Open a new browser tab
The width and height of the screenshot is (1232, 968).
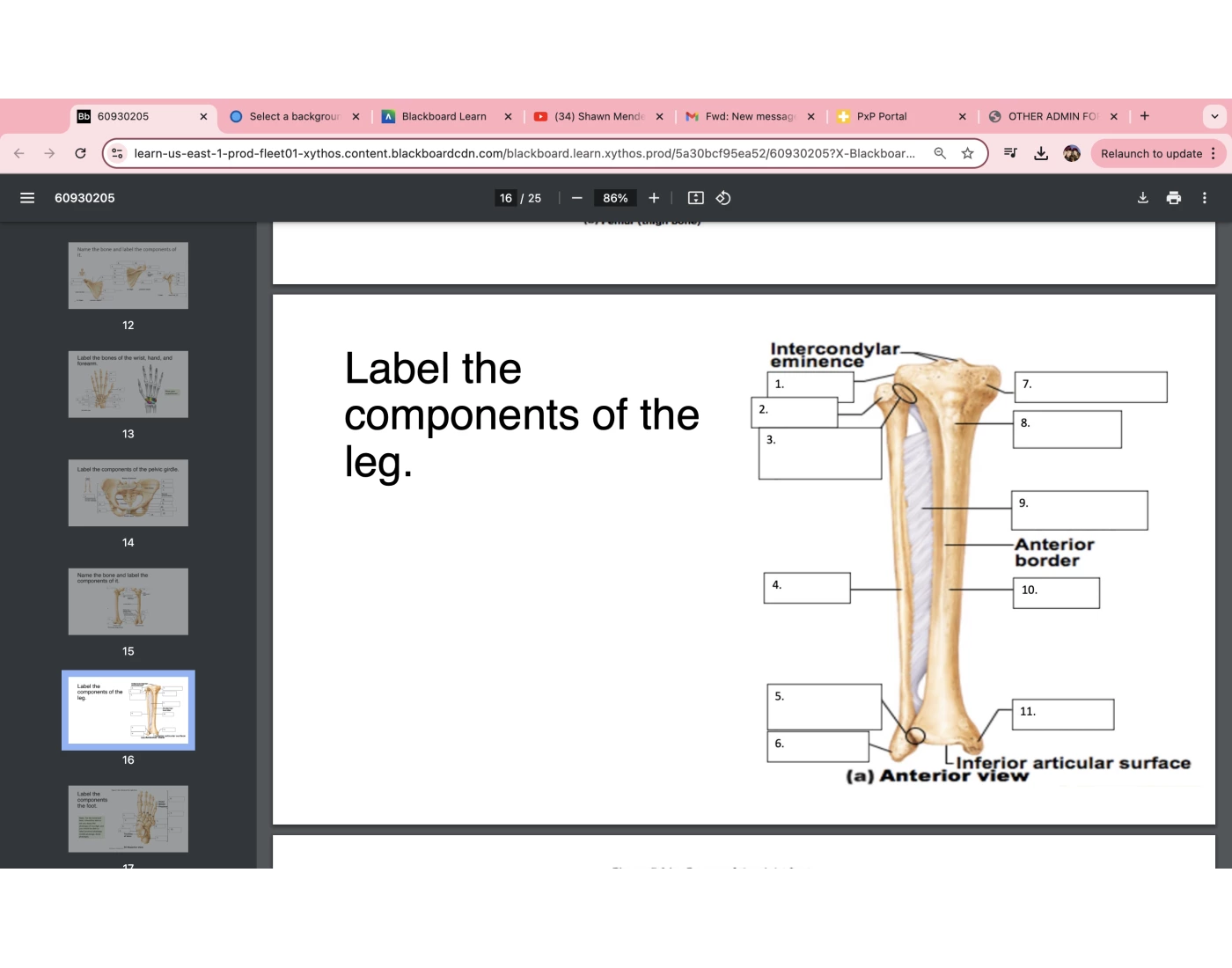click(1145, 116)
